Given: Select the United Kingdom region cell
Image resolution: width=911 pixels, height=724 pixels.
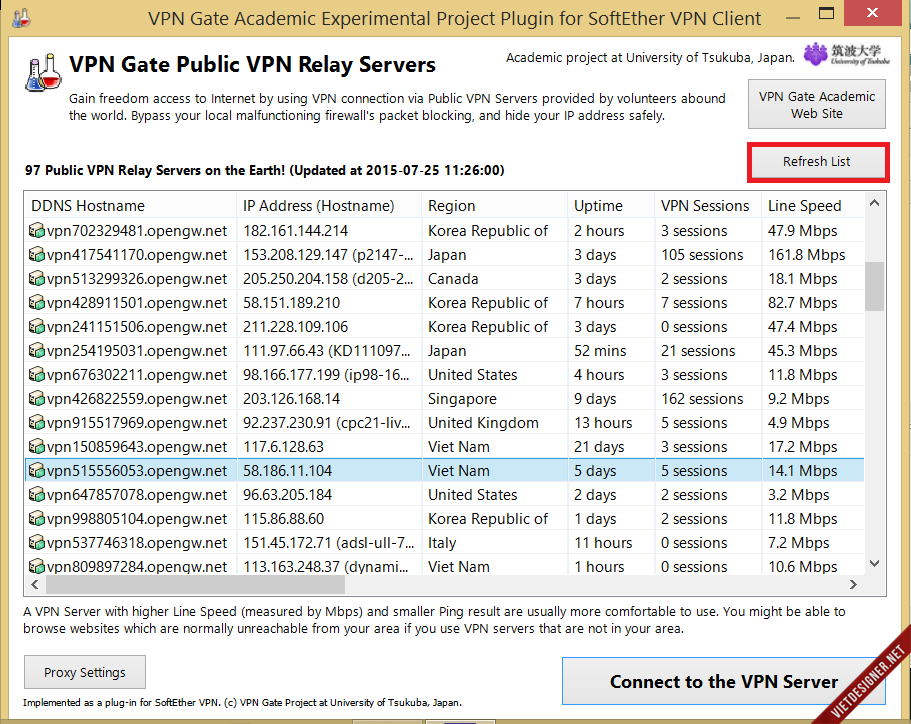Looking at the screenshot, I should [483, 422].
